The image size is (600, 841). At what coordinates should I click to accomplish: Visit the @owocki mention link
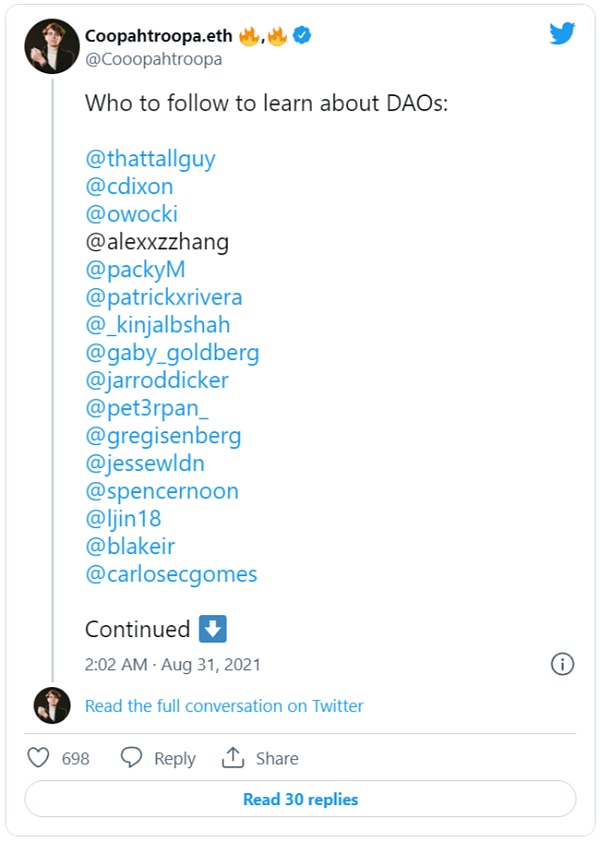131,214
